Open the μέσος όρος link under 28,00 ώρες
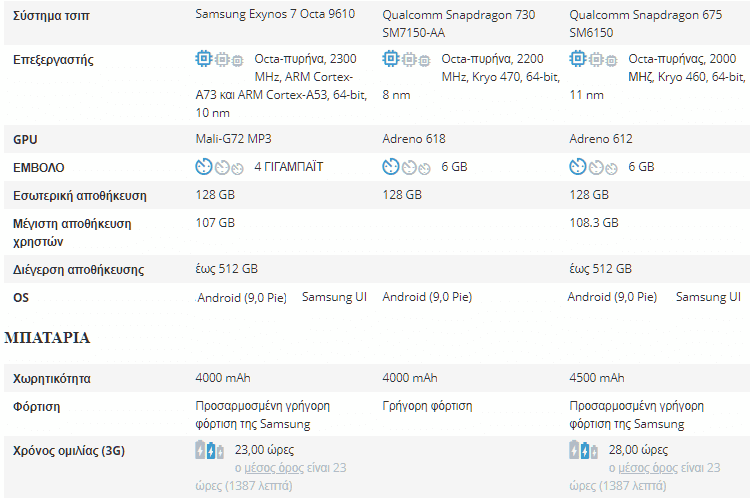750x498 pixels. tap(648, 468)
